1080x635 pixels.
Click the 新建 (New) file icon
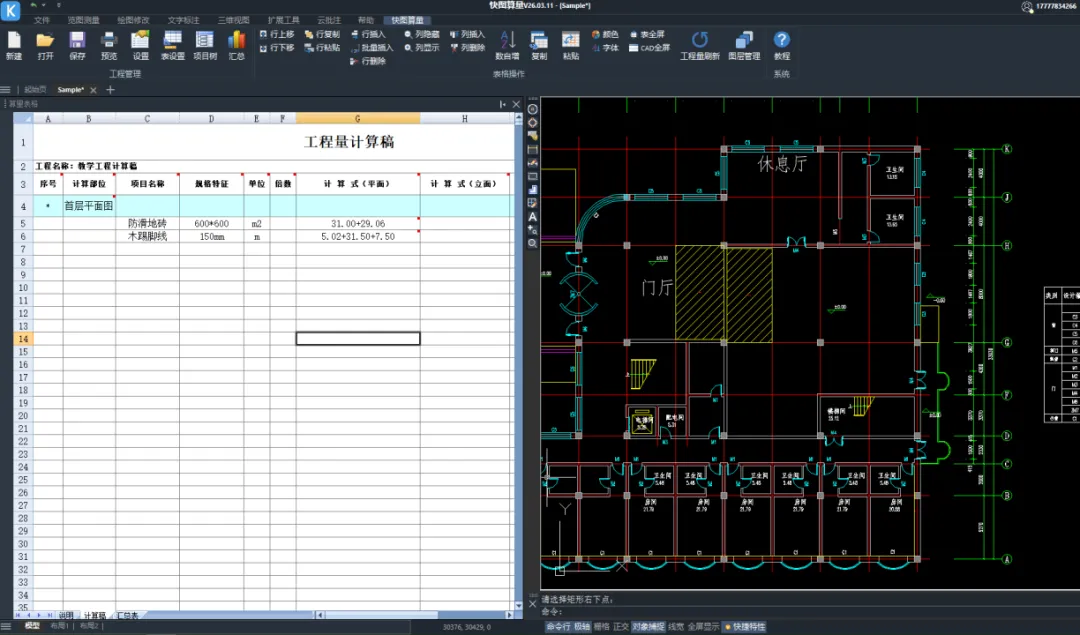(14, 45)
